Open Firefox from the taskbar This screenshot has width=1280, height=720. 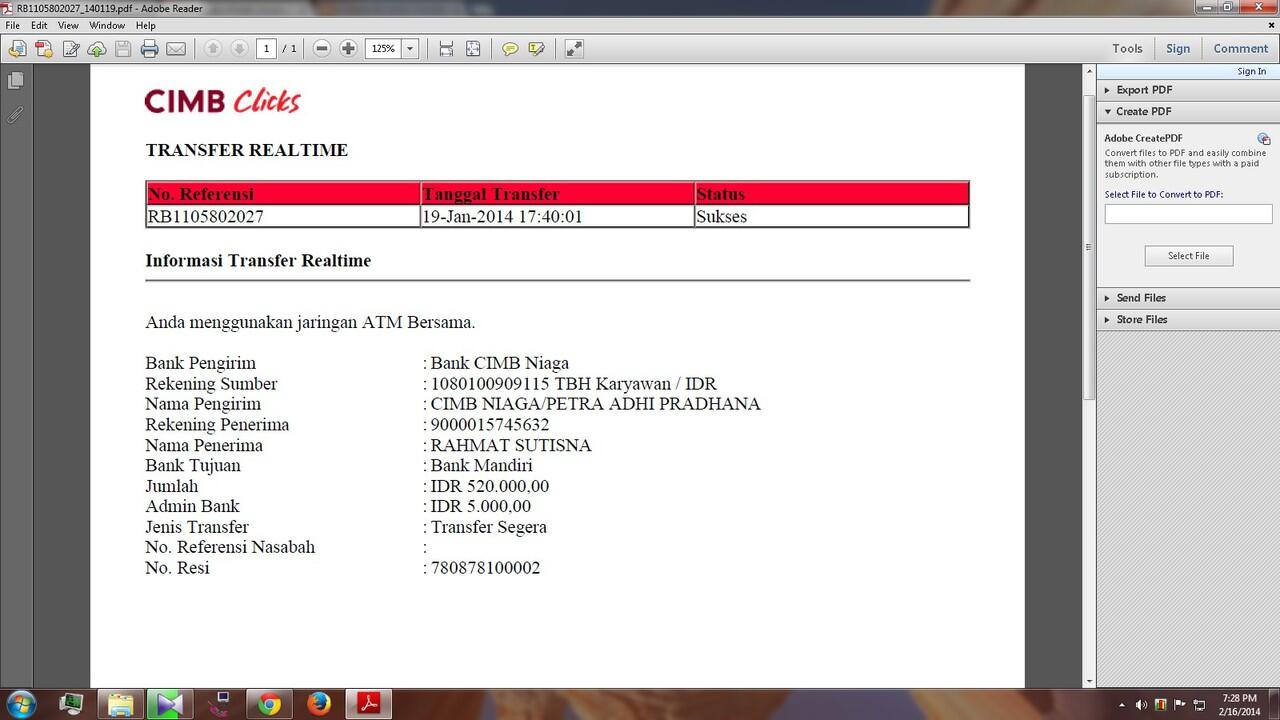click(x=319, y=704)
